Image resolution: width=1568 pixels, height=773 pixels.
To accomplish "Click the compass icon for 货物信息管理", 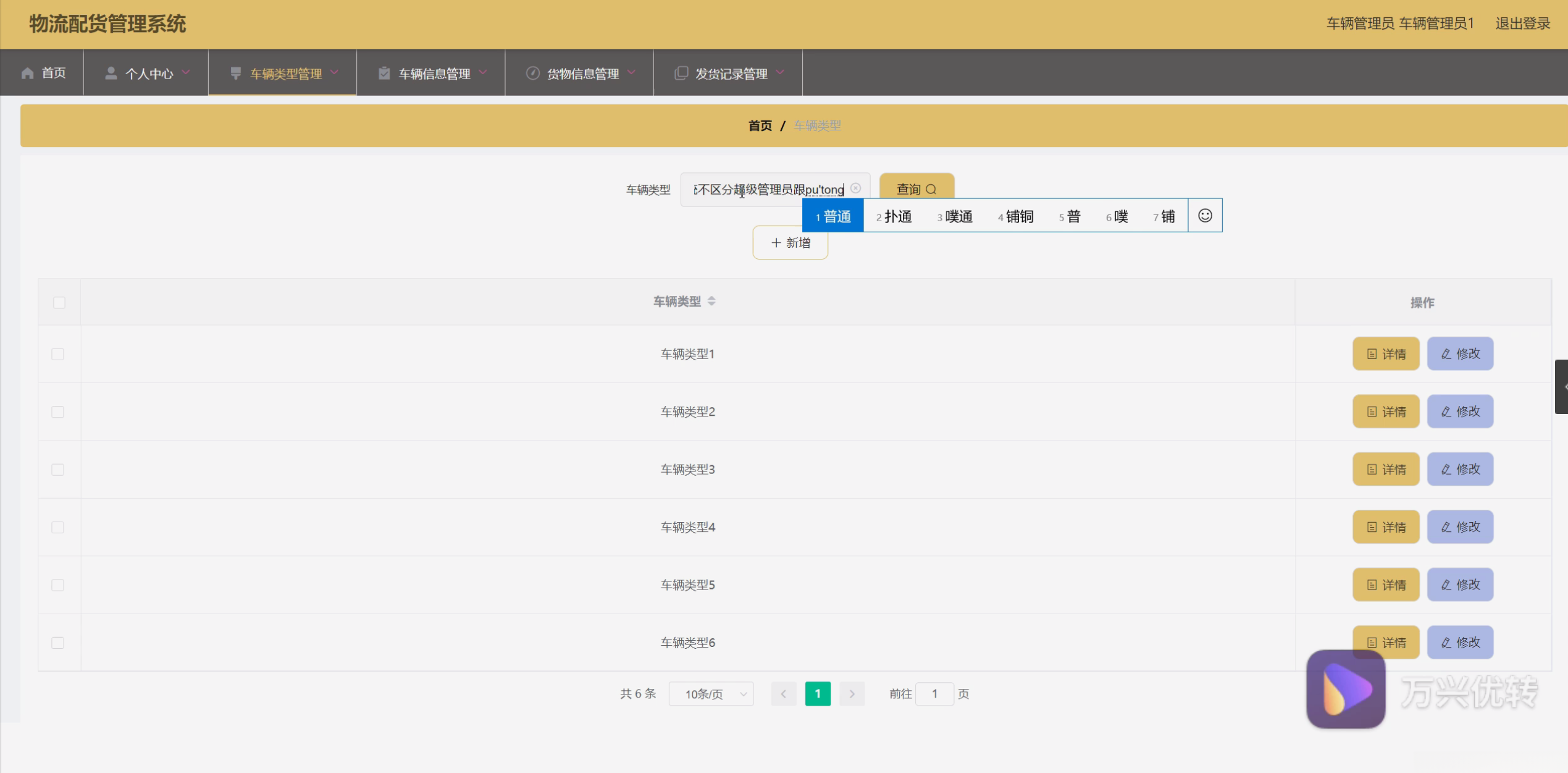I will [x=532, y=74].
